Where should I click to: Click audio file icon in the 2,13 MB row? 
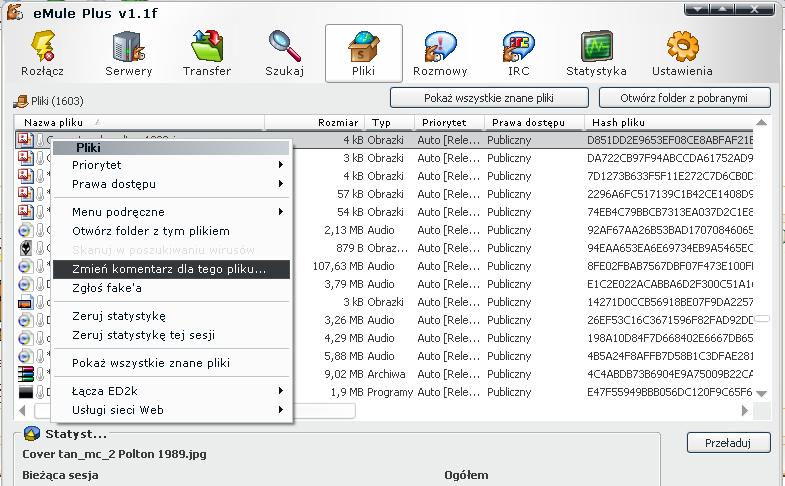tap(25, 230)
